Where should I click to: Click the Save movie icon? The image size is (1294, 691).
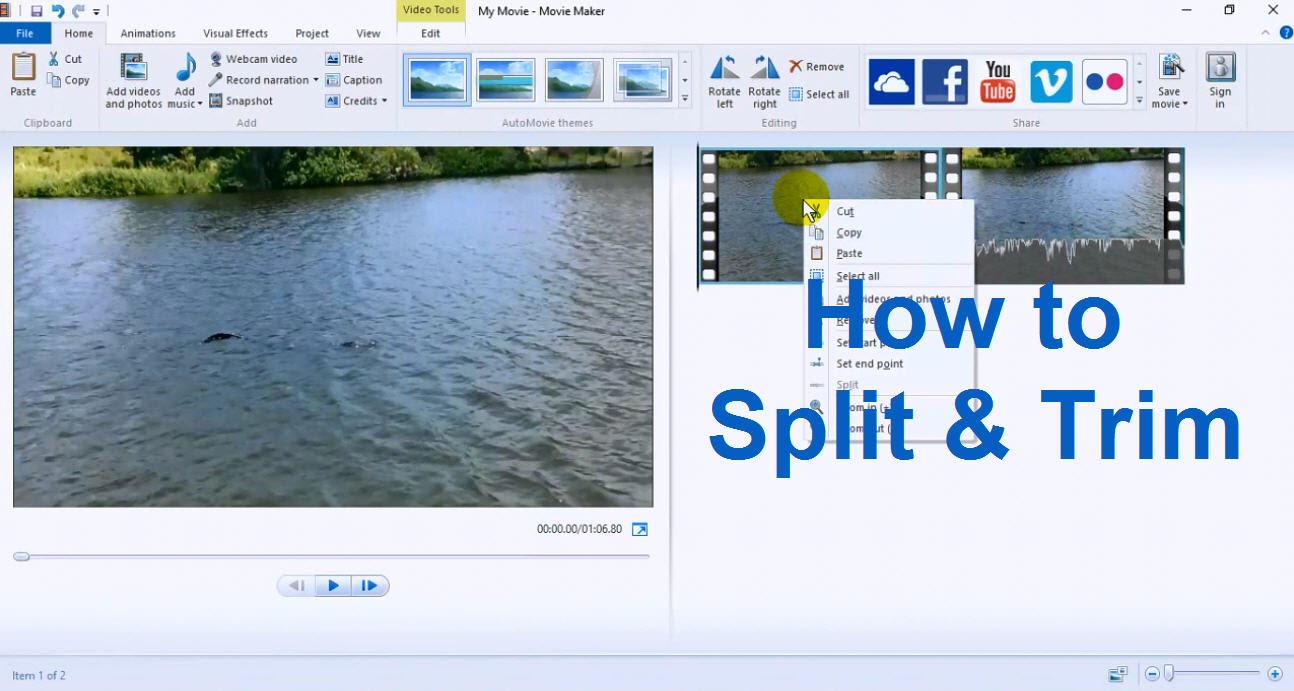tap(1170, 68)
